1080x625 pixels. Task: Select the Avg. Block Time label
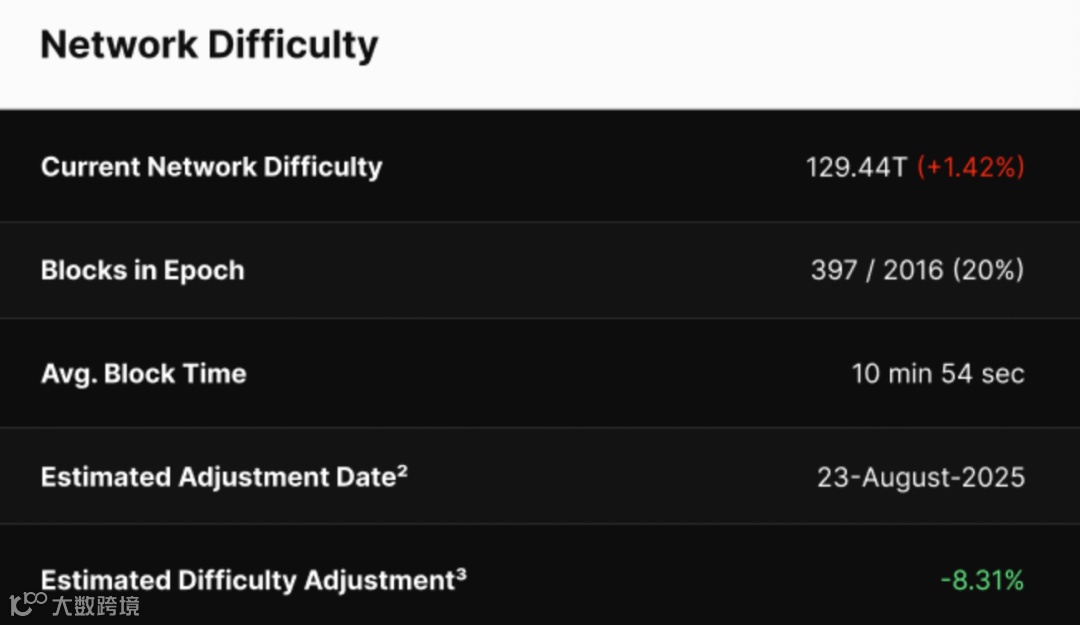143,374
